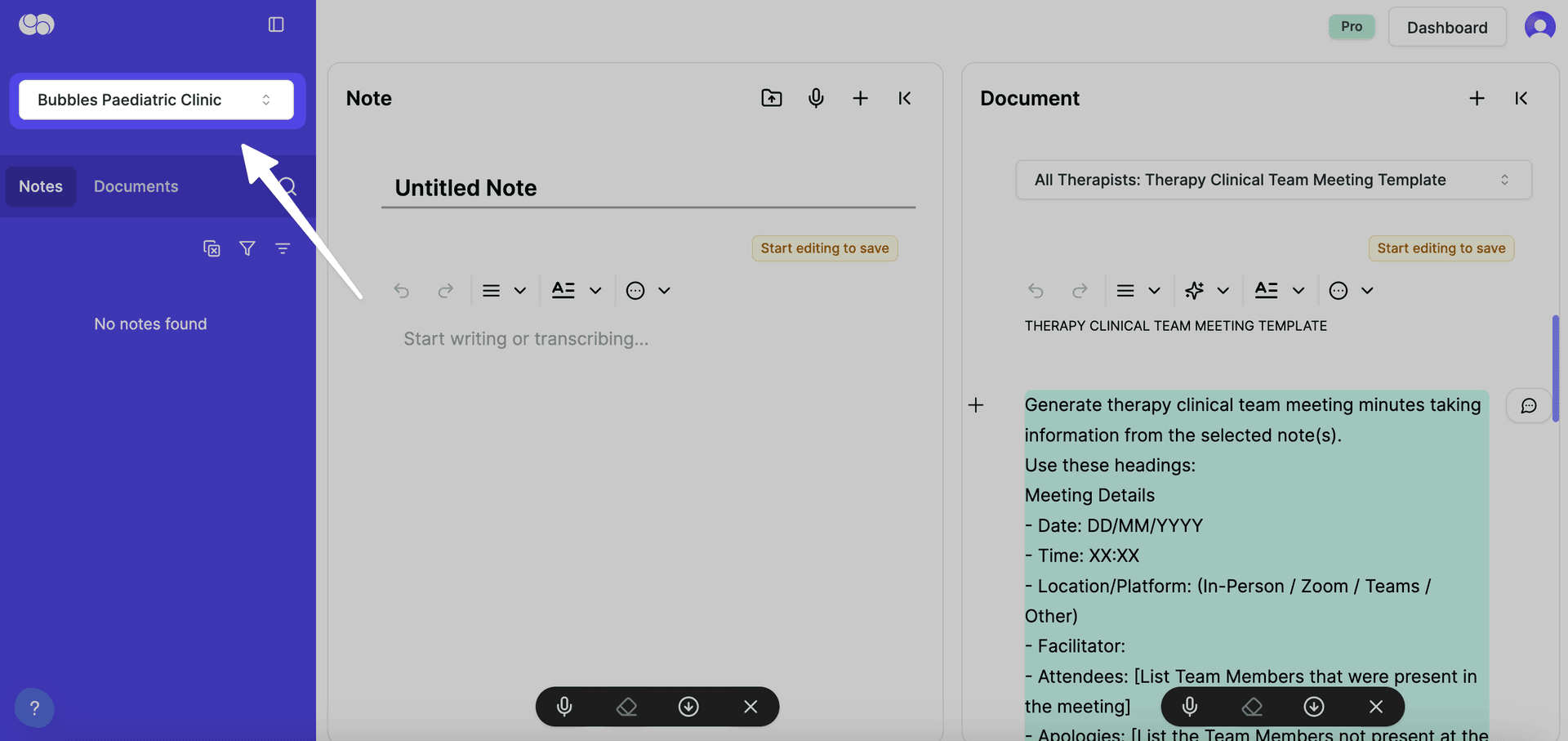The height and width of the screenshot is (741, 1568).
Task: Open the Dashboard
Action: tap(1447, 27)
